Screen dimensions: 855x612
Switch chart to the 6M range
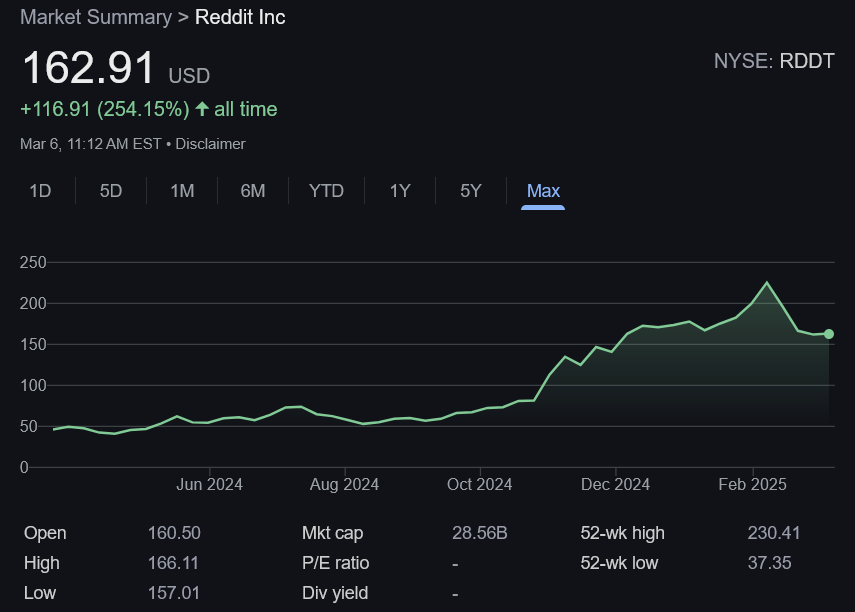[x=253, y=191]
